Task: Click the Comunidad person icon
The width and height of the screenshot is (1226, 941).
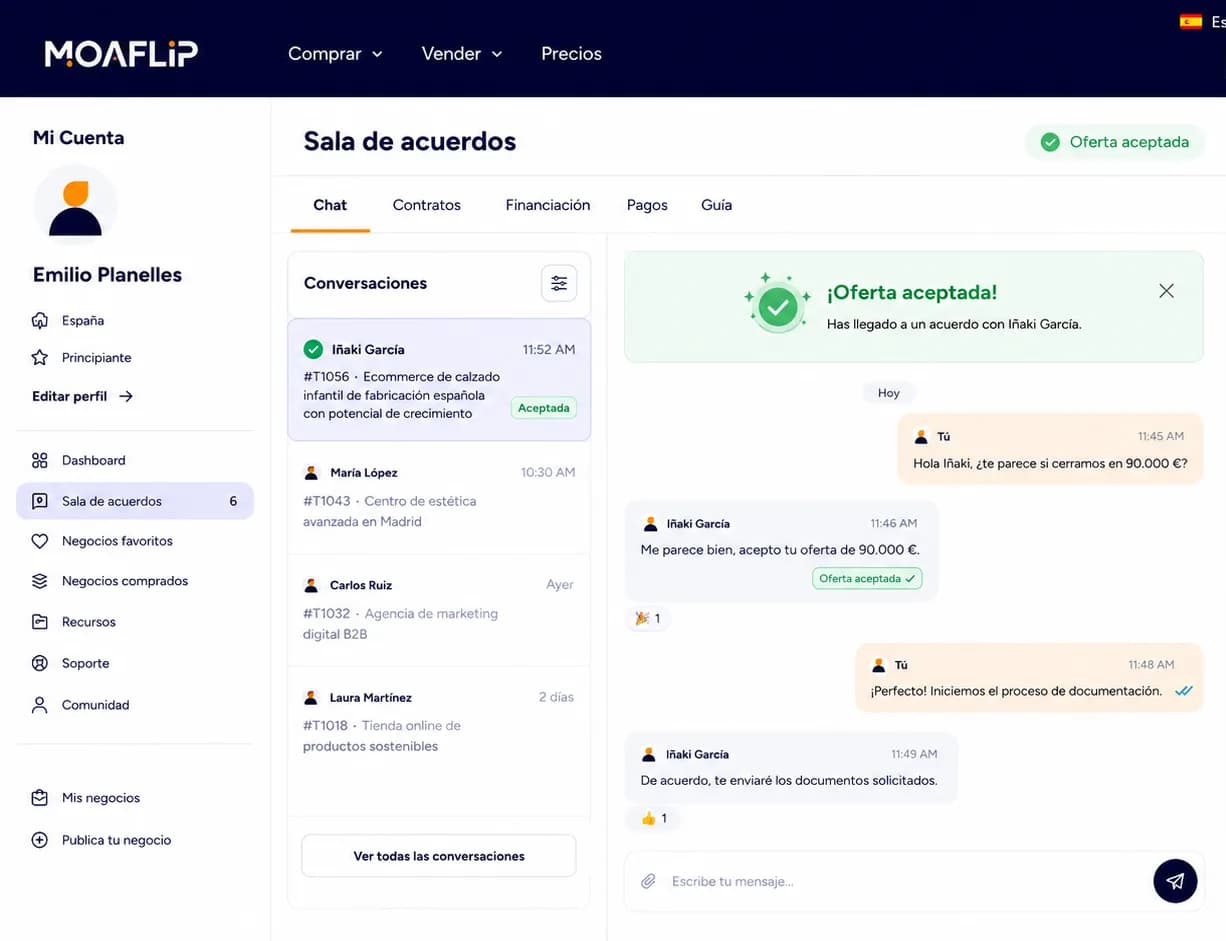Action: (40, 705)
